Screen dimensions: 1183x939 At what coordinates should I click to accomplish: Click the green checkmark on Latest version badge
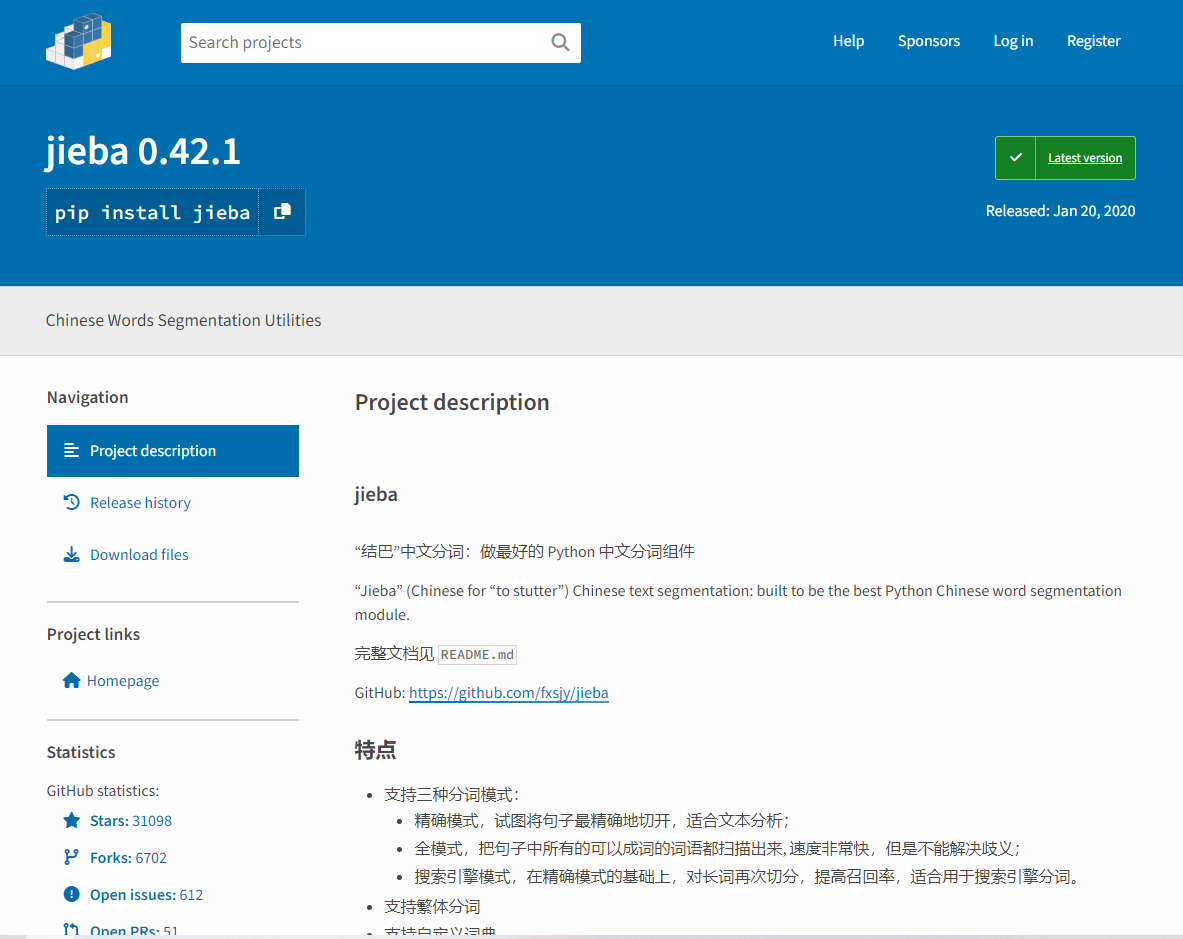[1014, 157]
